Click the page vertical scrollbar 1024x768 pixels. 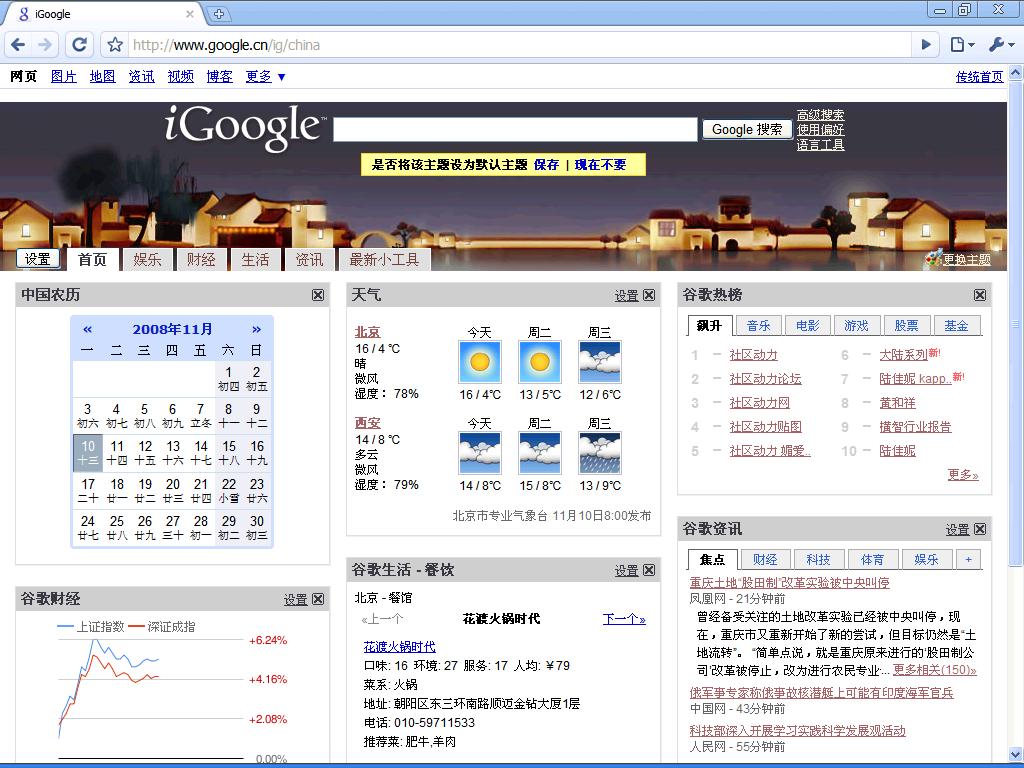(x=1016, y=322)
